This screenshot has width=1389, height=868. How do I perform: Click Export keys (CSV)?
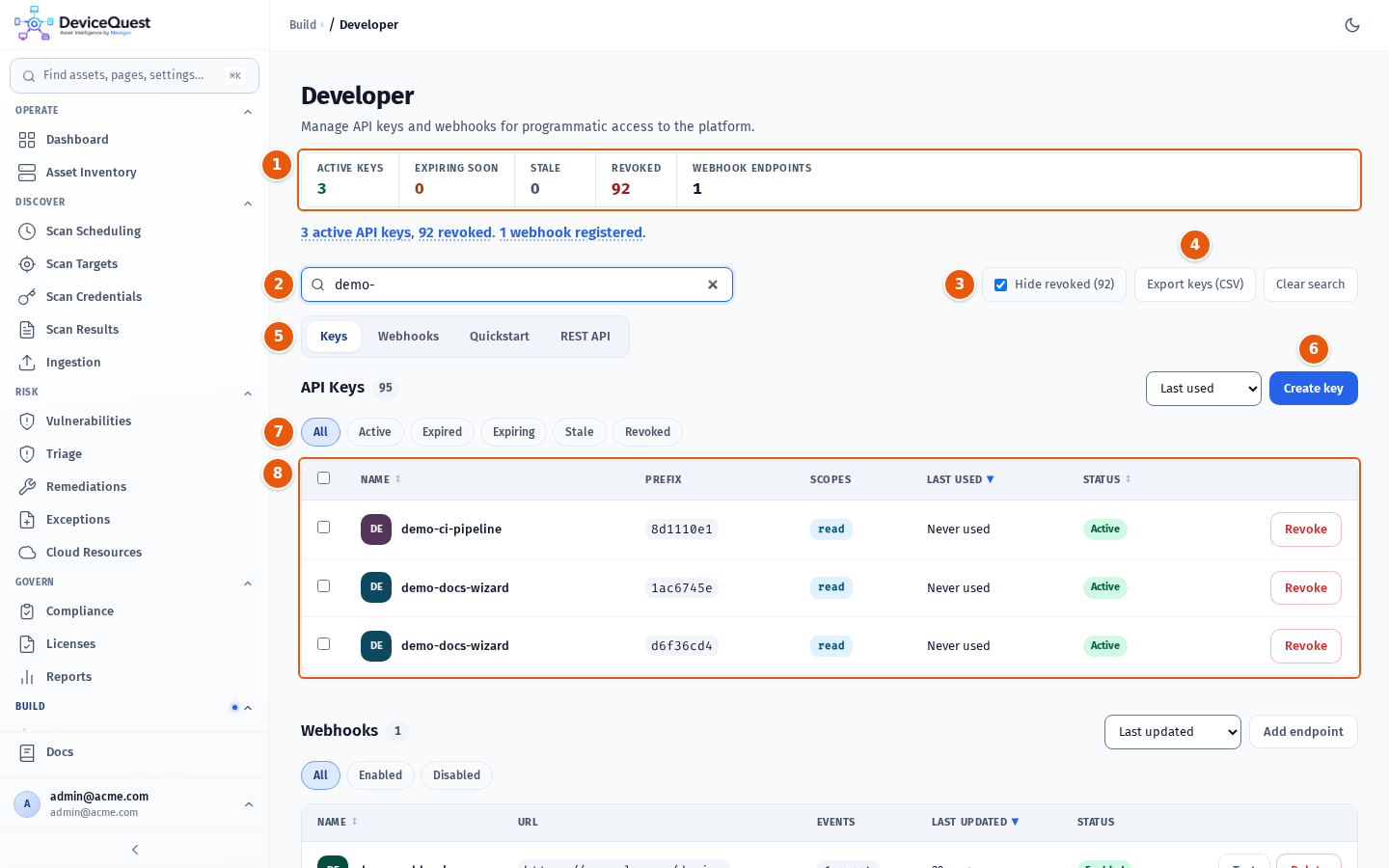pyautogui.click(x=1195, y=285)
